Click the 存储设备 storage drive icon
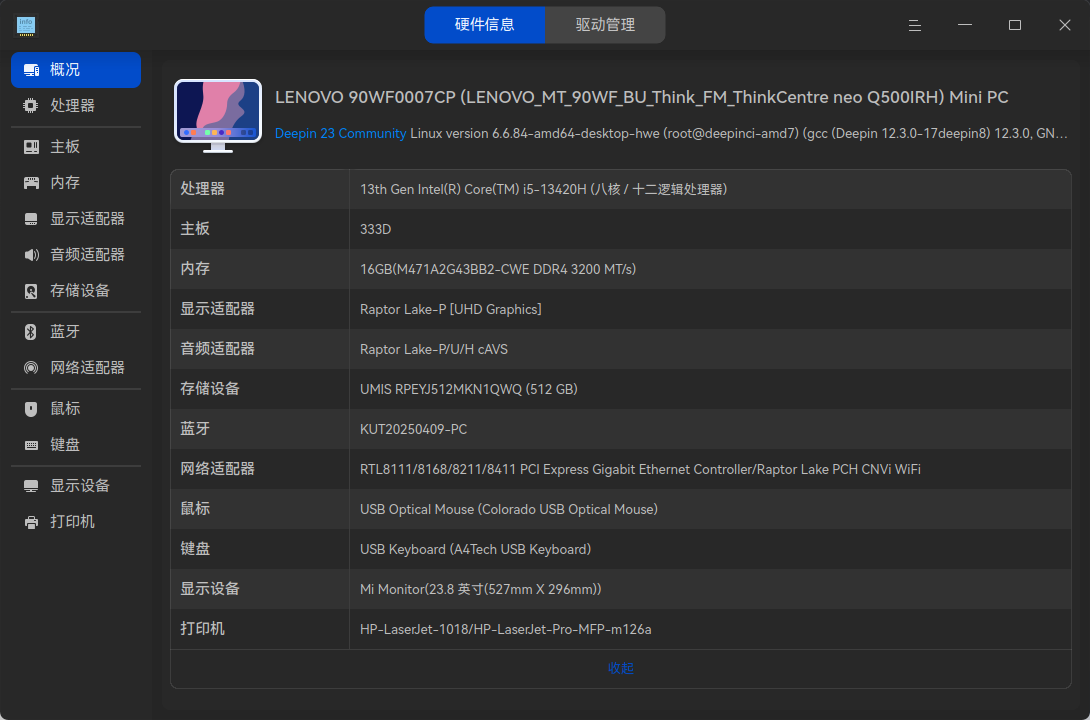Screen dimensions: 1090x720 [x=31, y=291]
